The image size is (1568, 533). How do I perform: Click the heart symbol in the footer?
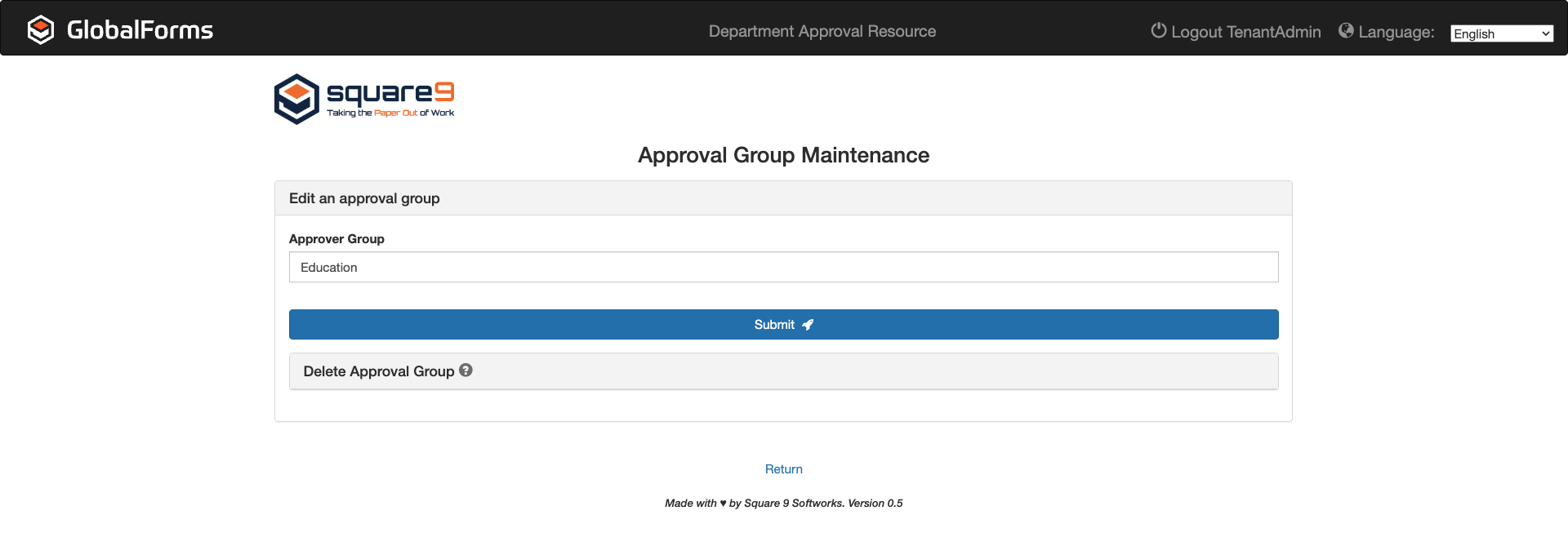pyautogui.click(x=723, y=504)
